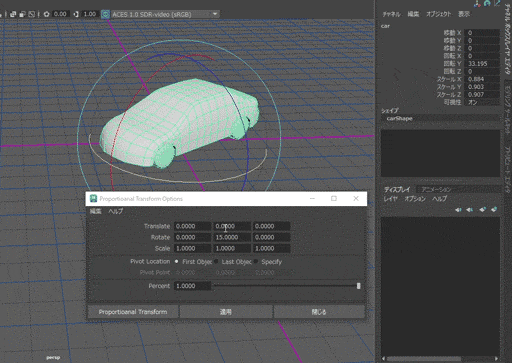Open the チャネル menu in channel box
Viewport: 512px width, 363px height.
[391, 14]
